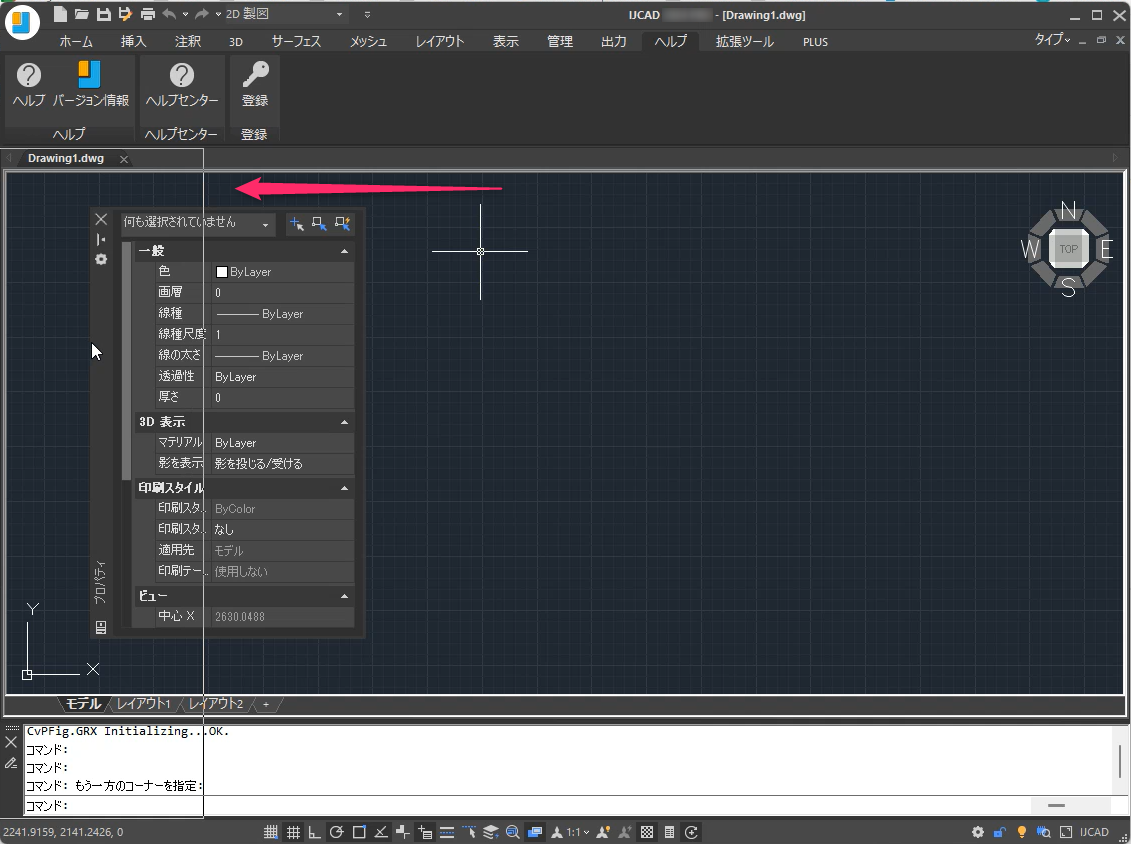Click the ヘルプ button in ribbon
Screen dimensions: 1131x844
pos(29,84)
